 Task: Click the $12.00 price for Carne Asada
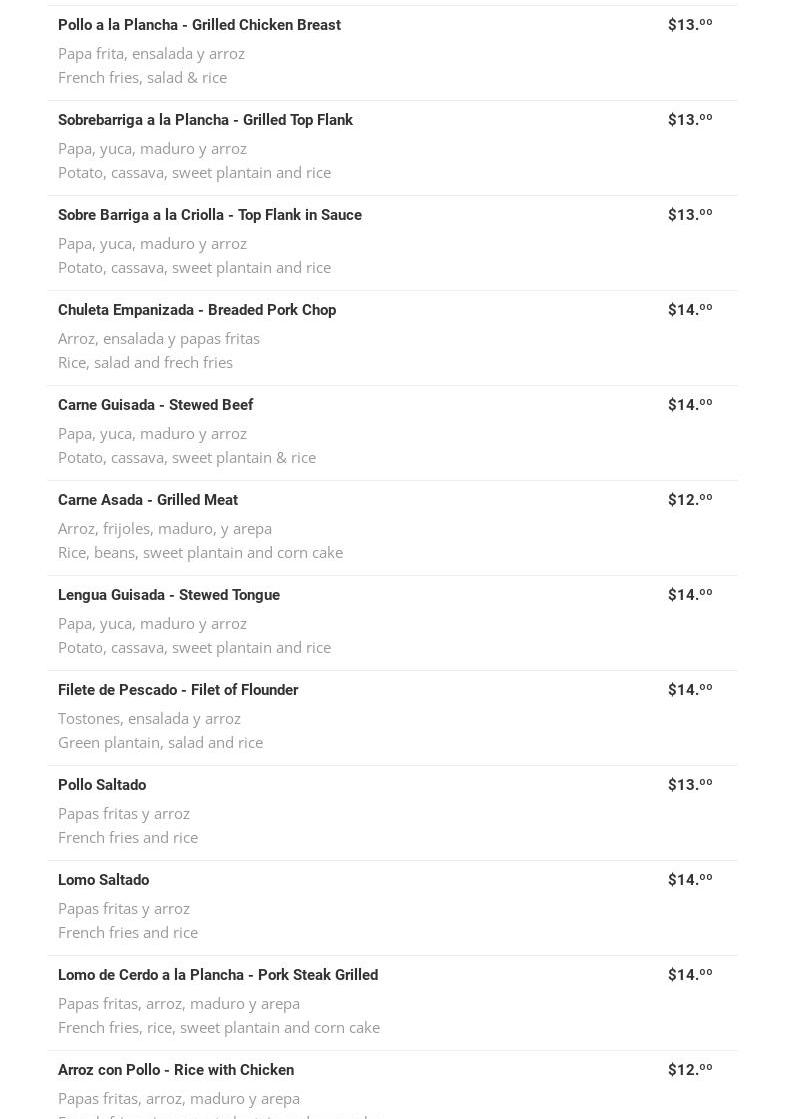(x=690, y=500)
